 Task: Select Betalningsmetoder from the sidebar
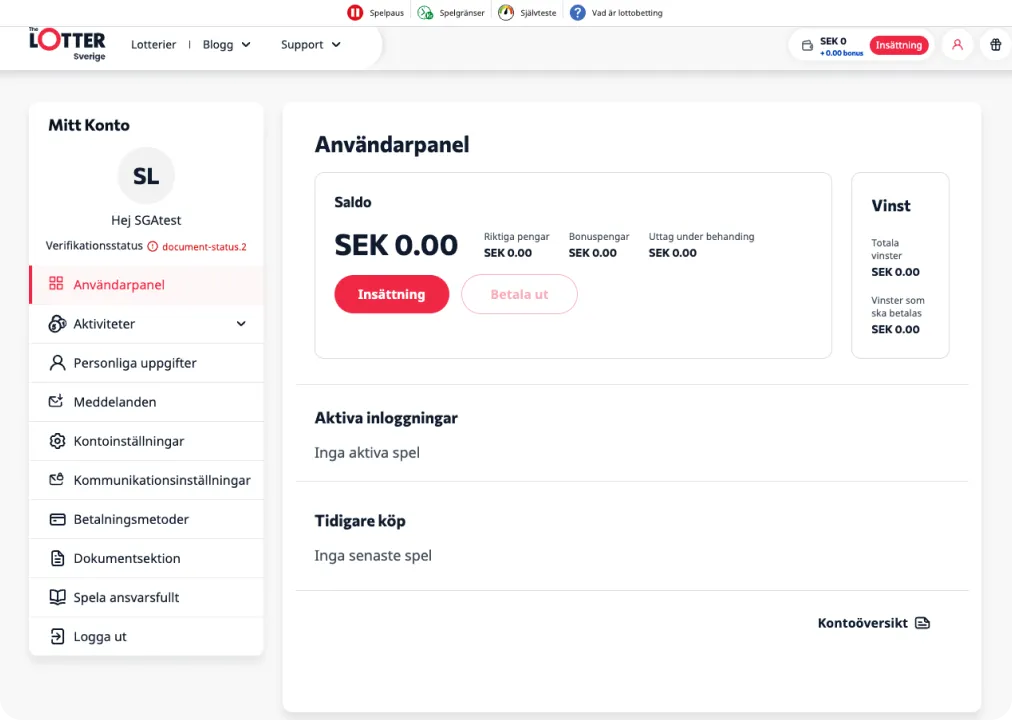coord(130,519)
